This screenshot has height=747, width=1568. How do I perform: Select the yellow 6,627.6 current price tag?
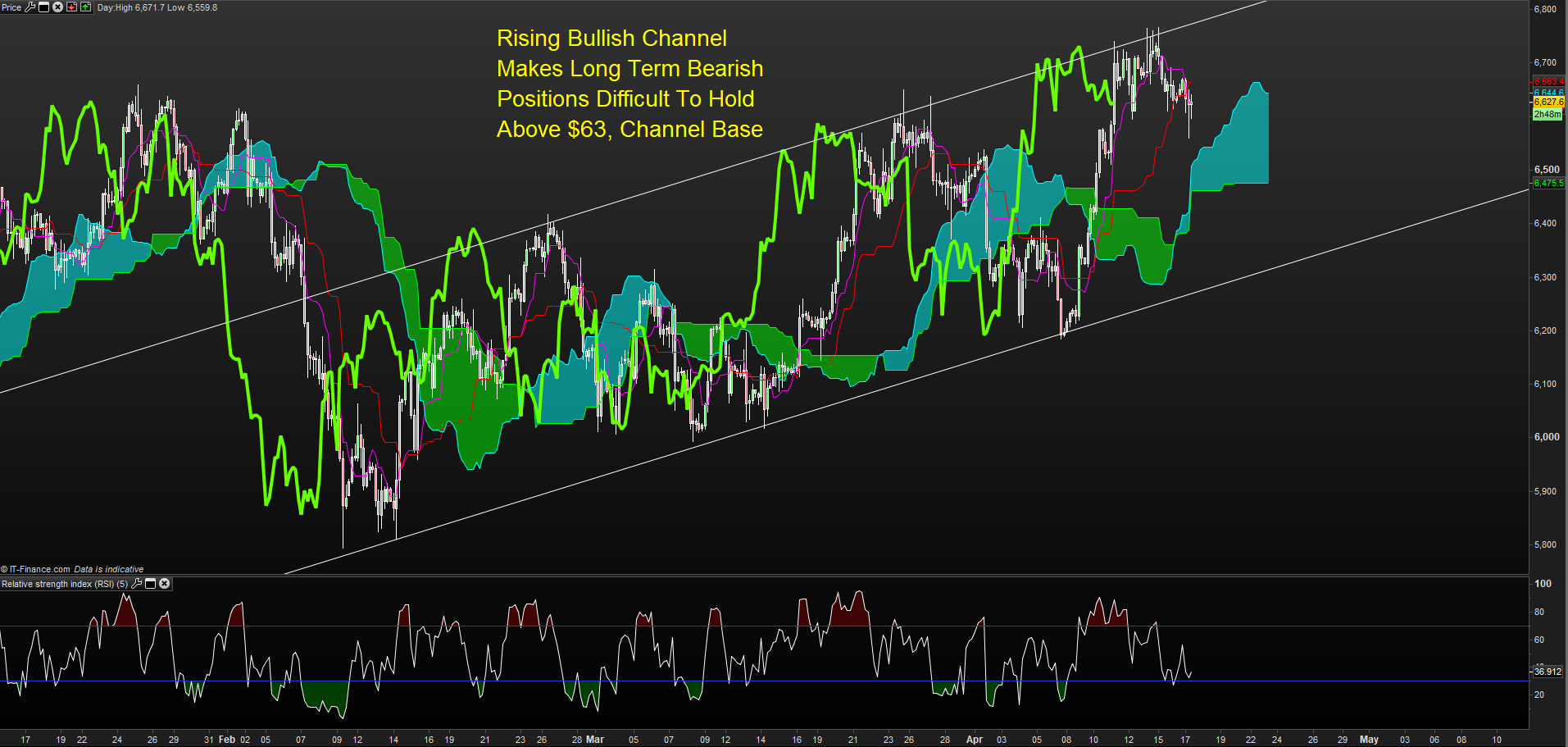(1548, 102)
